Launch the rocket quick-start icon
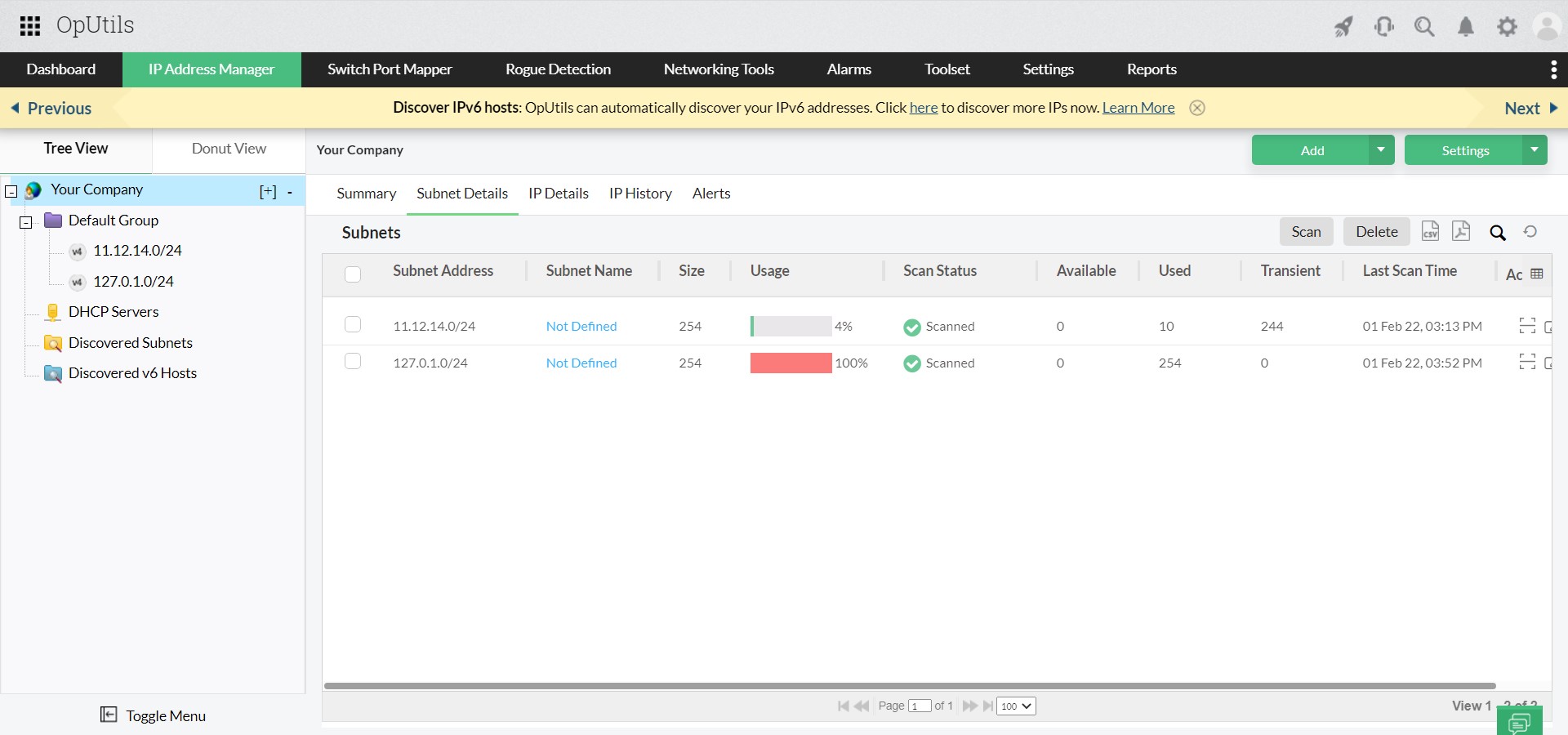 click(x=1343, y=26)
